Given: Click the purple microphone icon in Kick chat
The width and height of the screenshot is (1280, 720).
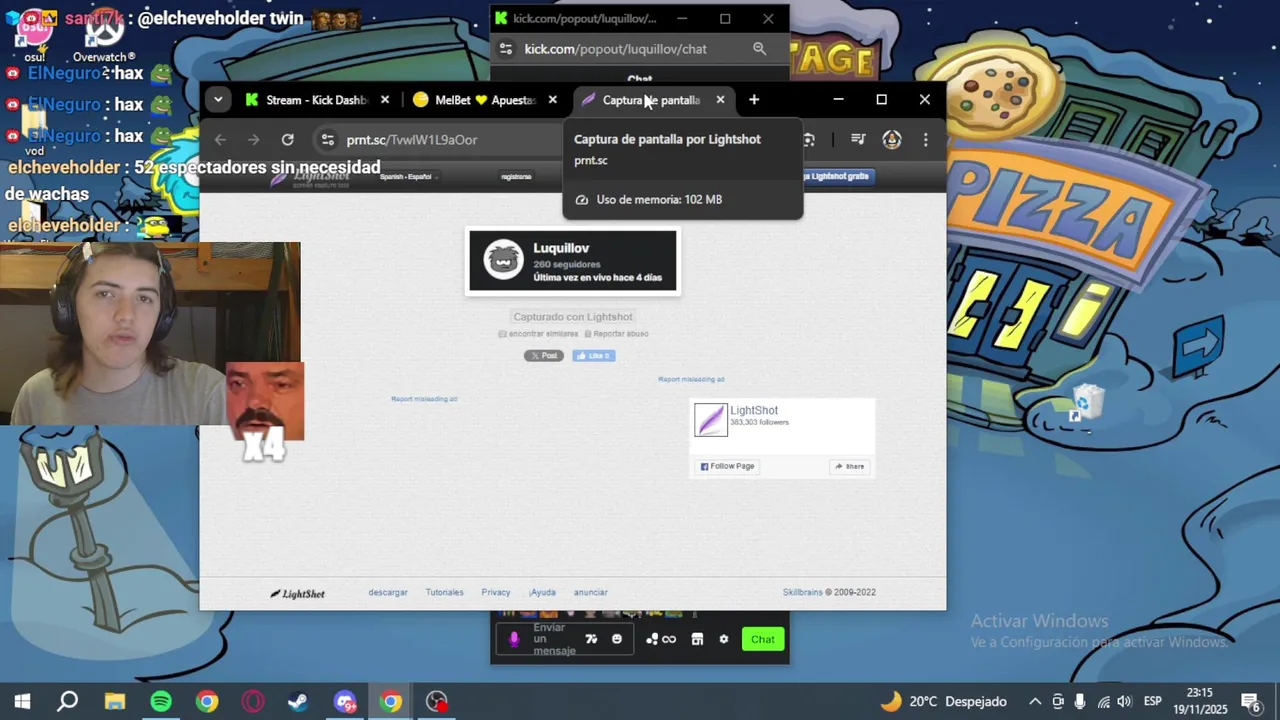Looking at the screenshot, I should tap(514, 639).
